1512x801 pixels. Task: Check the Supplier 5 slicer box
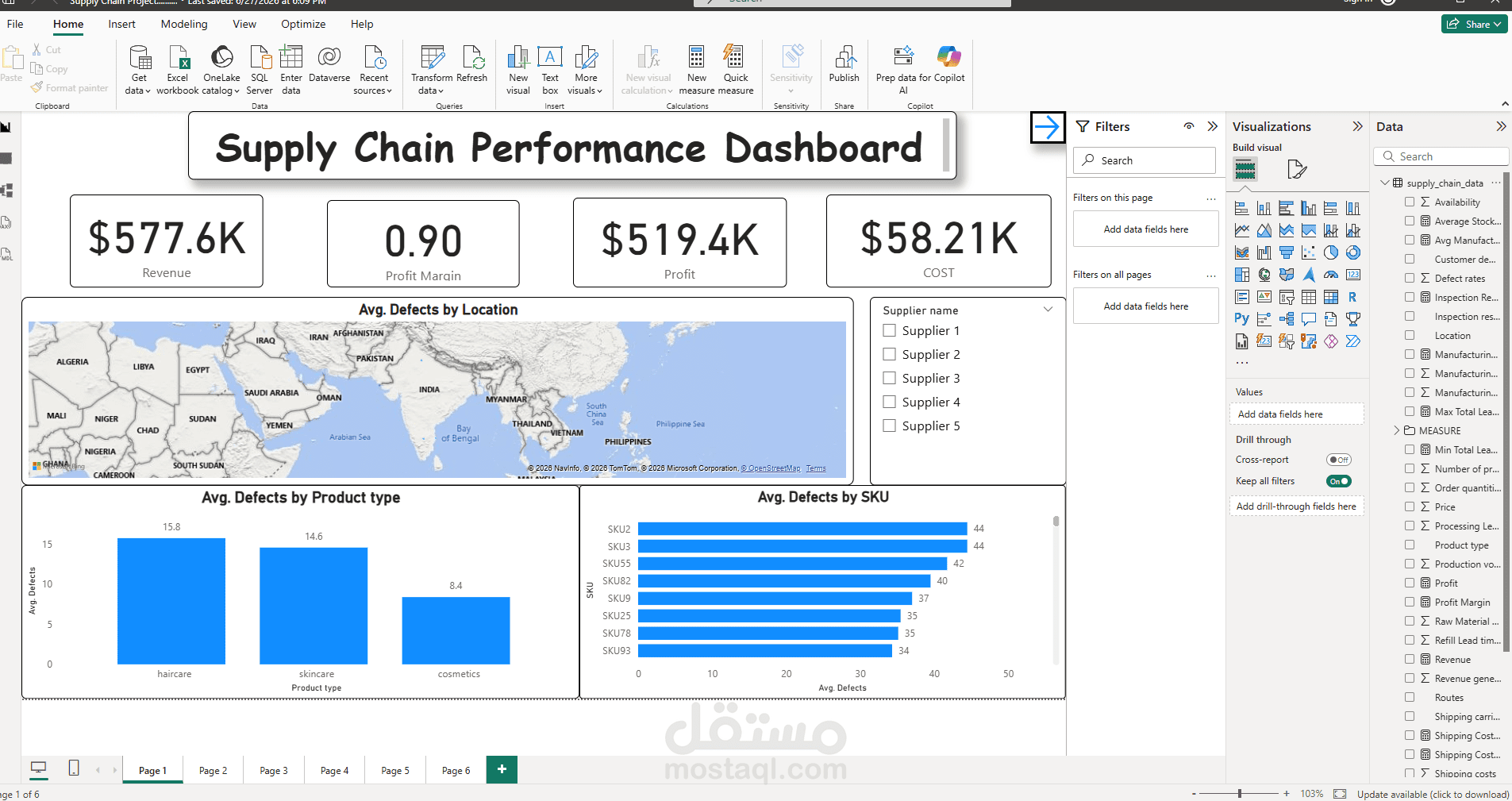click(x=890, y=426)
